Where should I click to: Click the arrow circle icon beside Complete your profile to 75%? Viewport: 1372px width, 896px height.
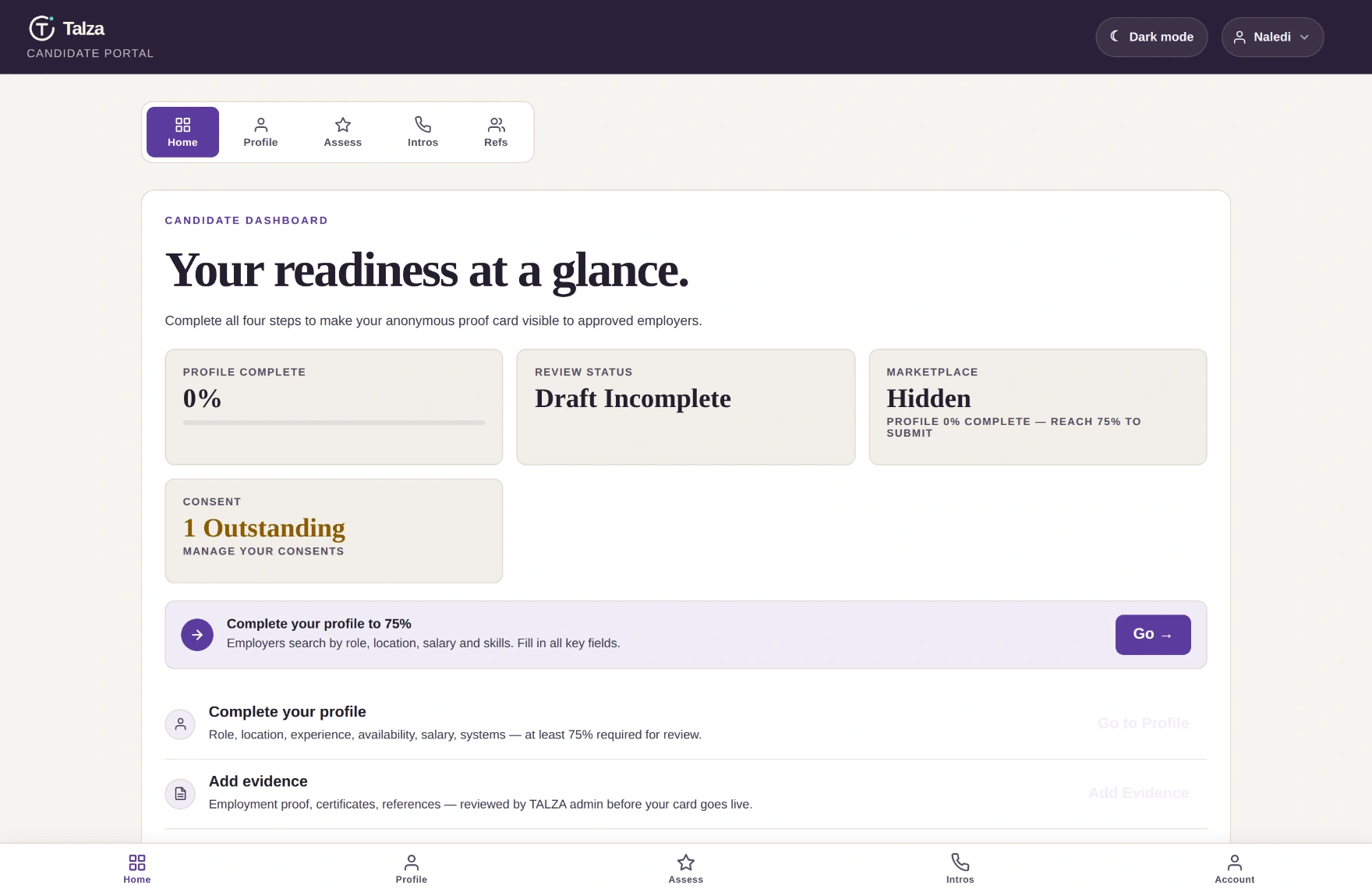[197, 635]
